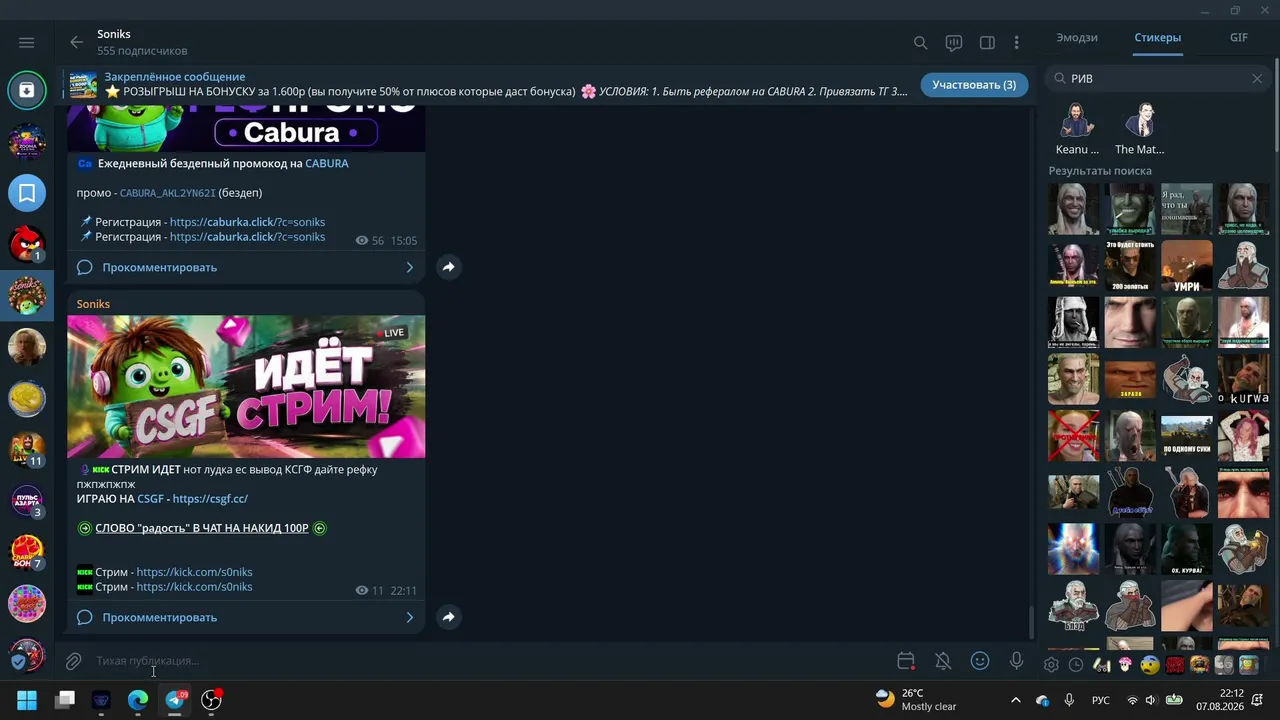Copy promo code CABURA_AKL2YN62I
The image size is (1280, 720).
(167, 193)
